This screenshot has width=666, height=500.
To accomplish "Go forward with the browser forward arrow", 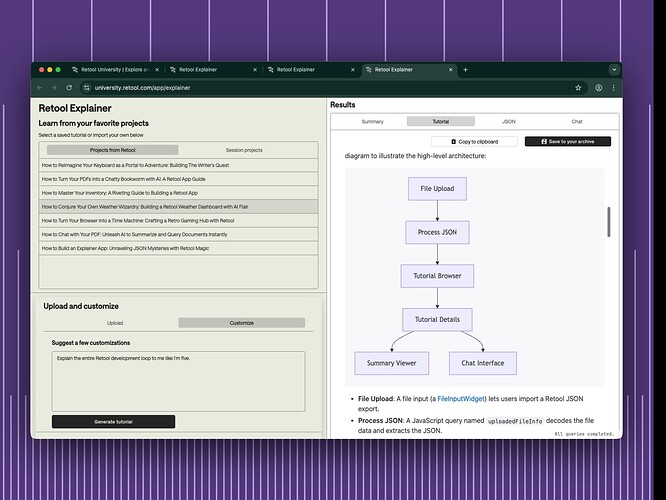I will coord(54,88).
